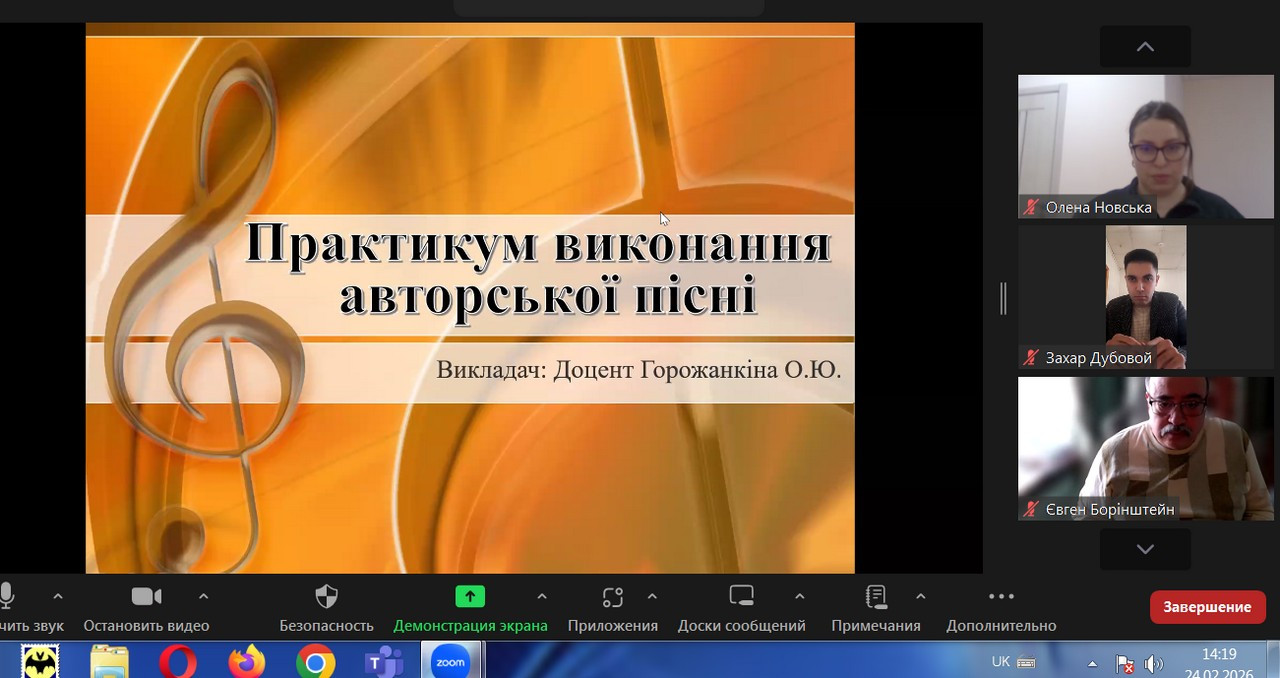
Task: Click the Демонстрация экрана label
Action: click(470, 625)
